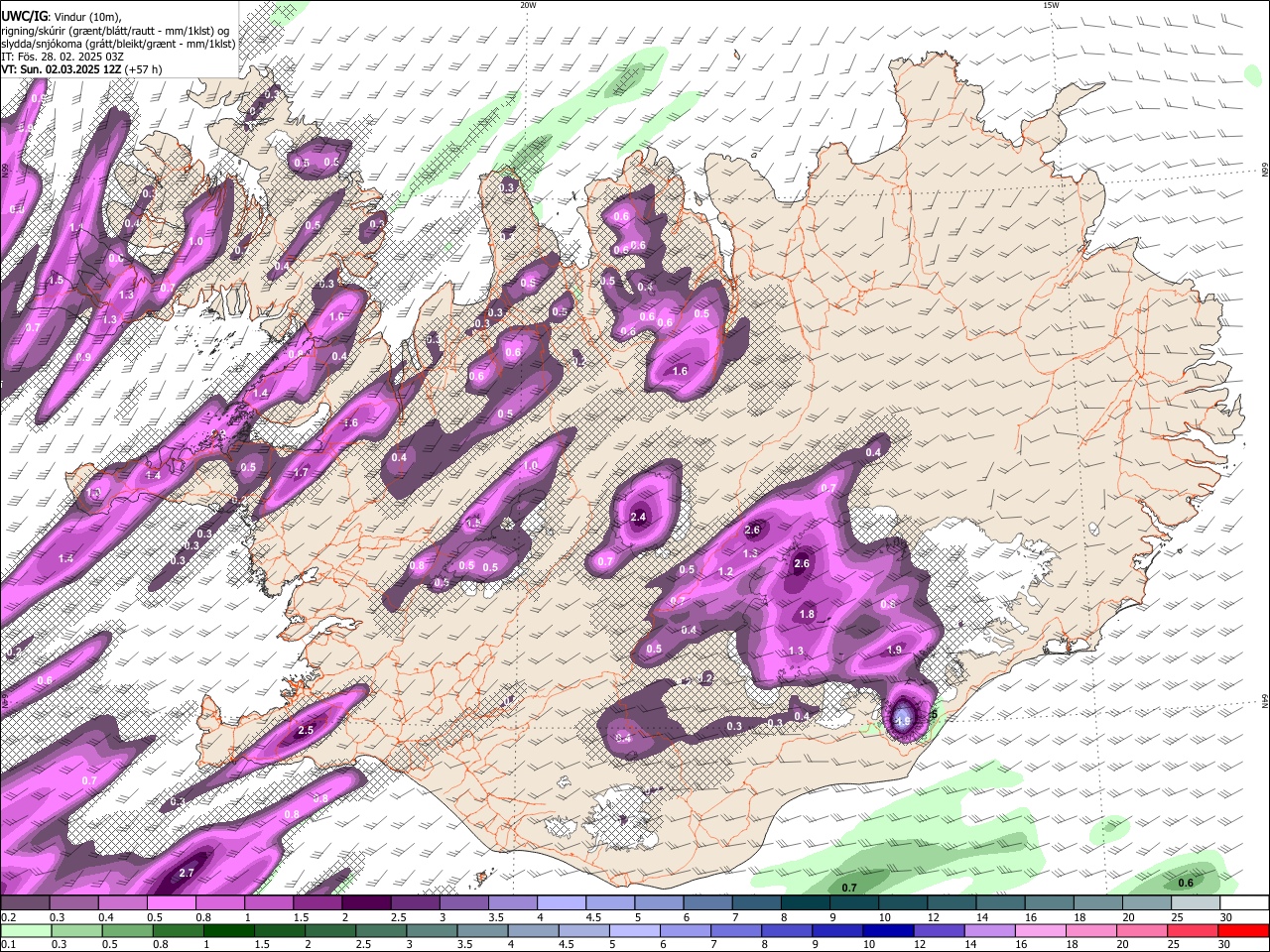
Task: Select the 'slydda/snjókoma (grátt/bleikt/grænt' description line
Action: point(118,44)
